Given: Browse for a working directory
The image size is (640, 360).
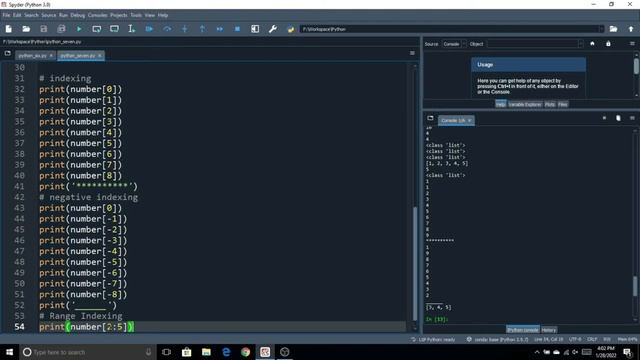Looking at the screenshot, I should [613, 29].
